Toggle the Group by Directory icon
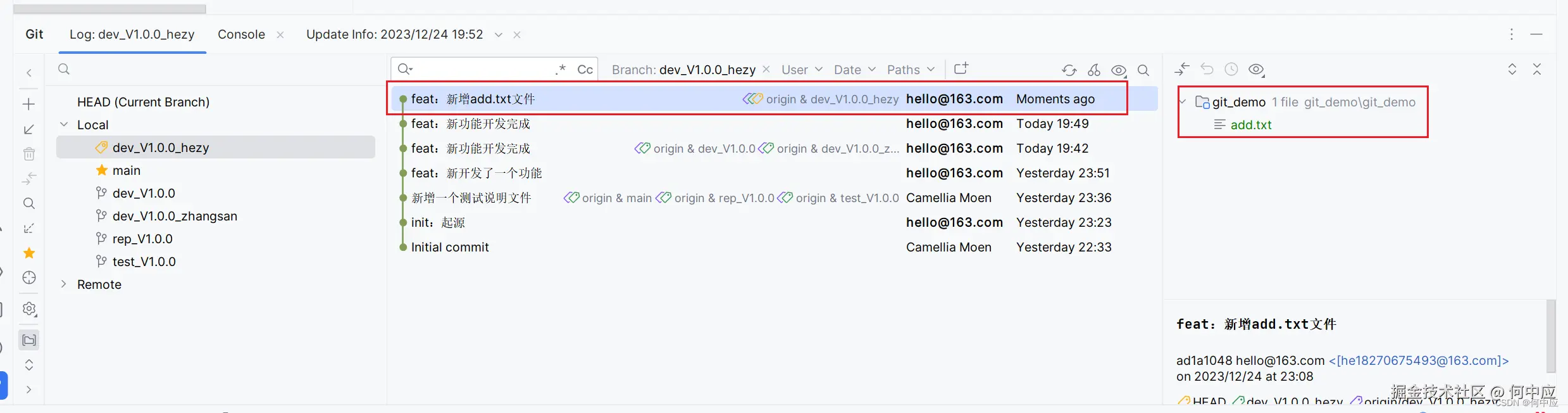 click(29, 340)
